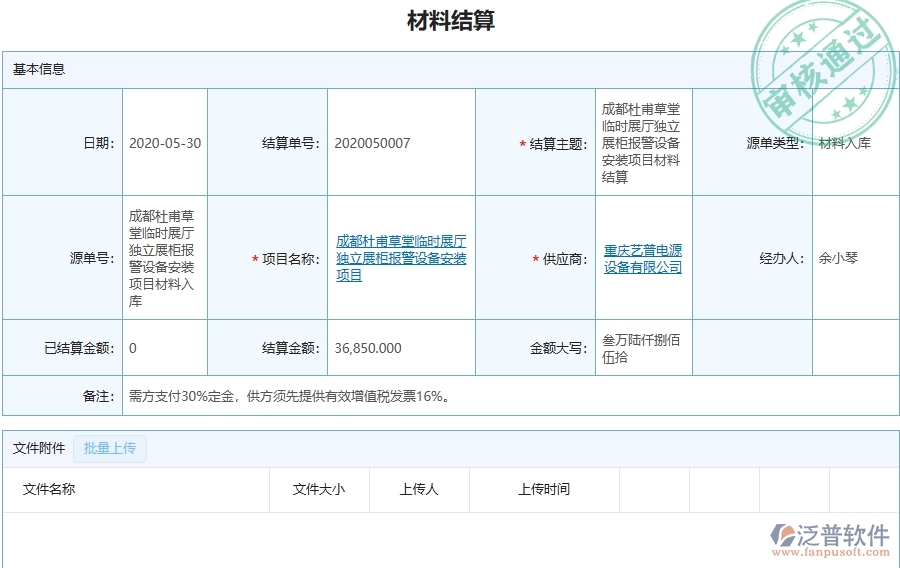This screenshot has width=900, height=568.
Task: Click the 经办人 value 余小琴
Action: pyautogui.click(x=838, y=258)
